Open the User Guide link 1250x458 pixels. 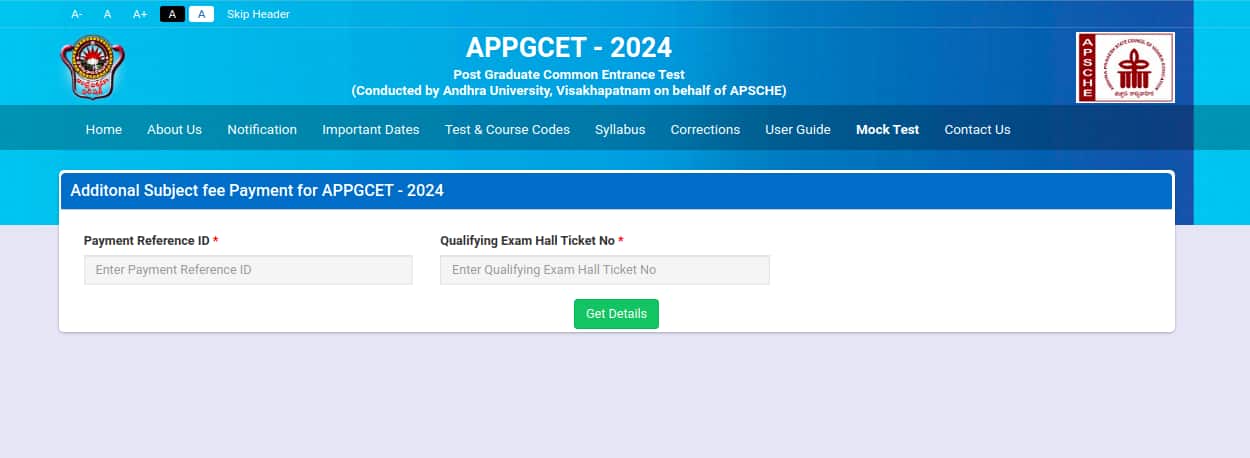click(798, 129)
